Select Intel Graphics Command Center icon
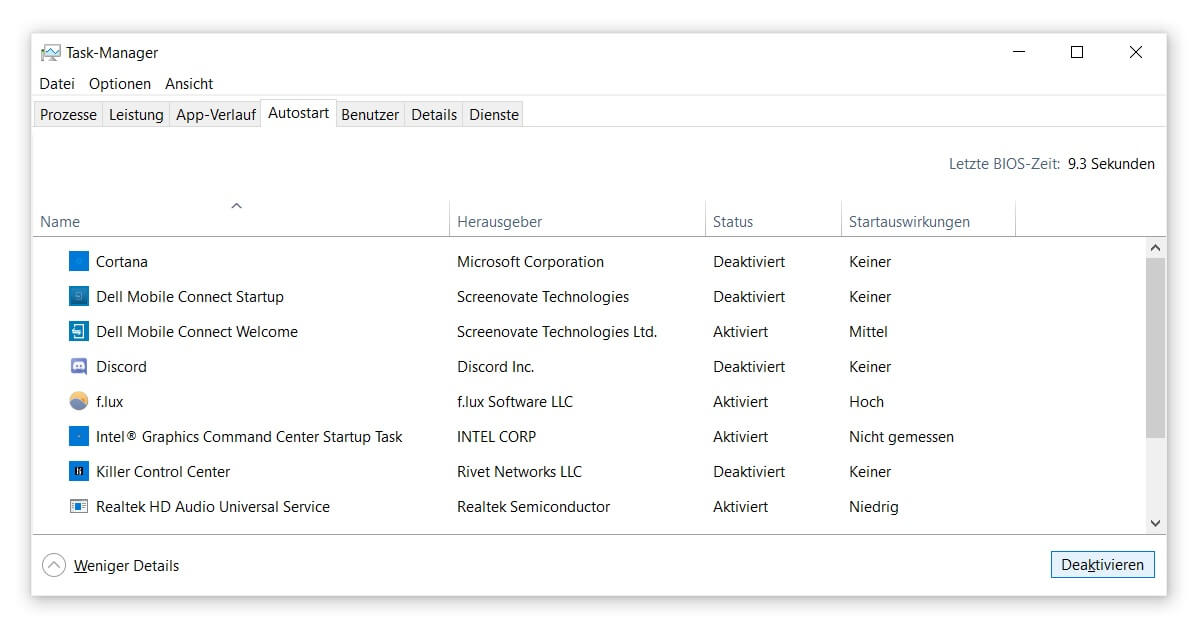The width and height of the screenshot is (1200, 630). 79,437
